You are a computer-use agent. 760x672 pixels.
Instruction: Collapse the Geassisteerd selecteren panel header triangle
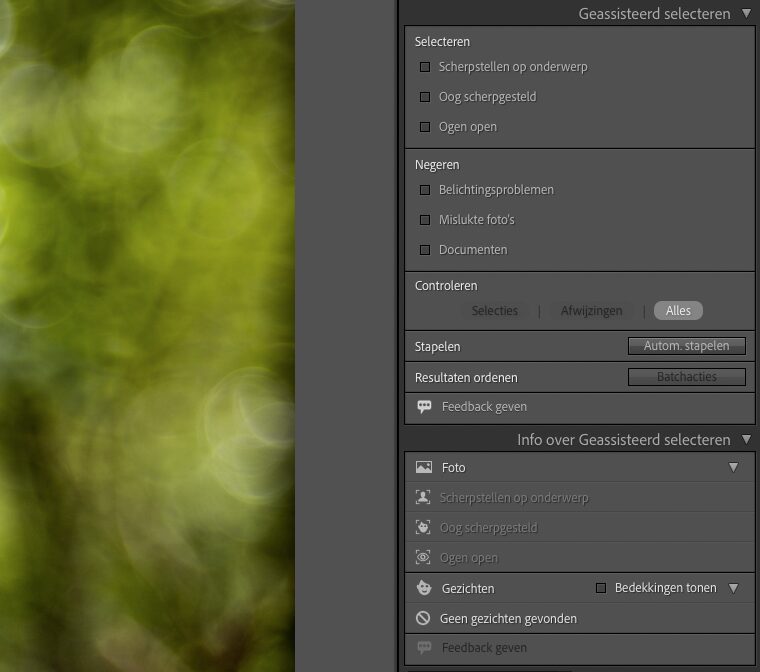746,13
